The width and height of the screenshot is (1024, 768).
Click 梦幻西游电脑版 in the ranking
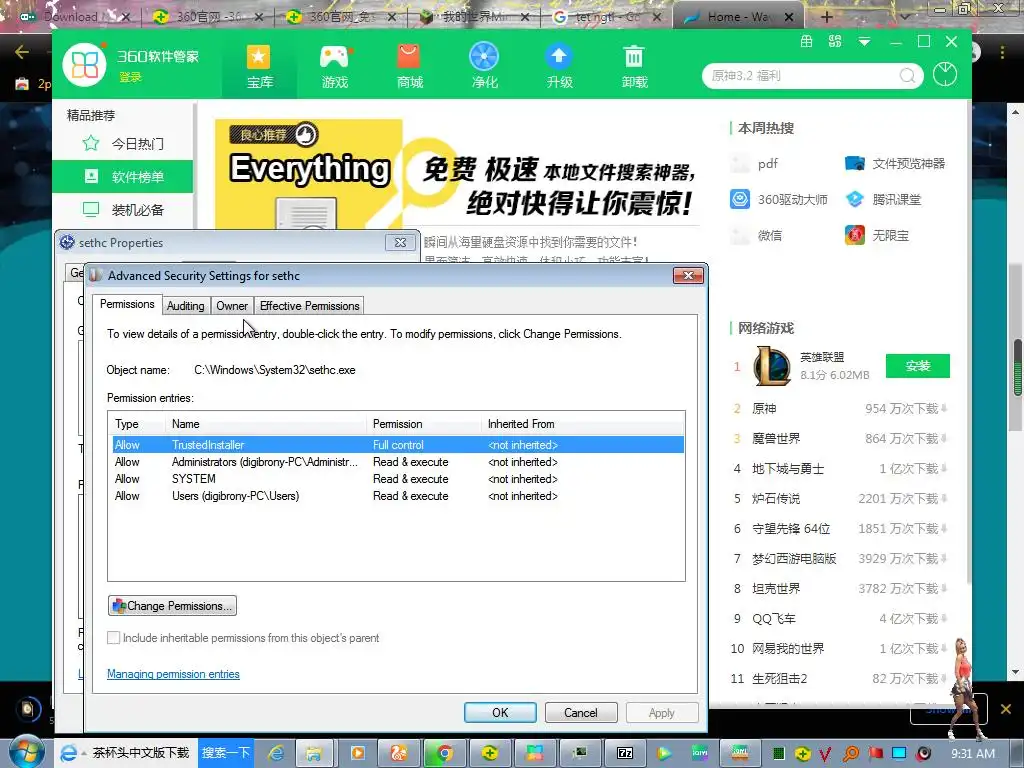click(794, 559)
